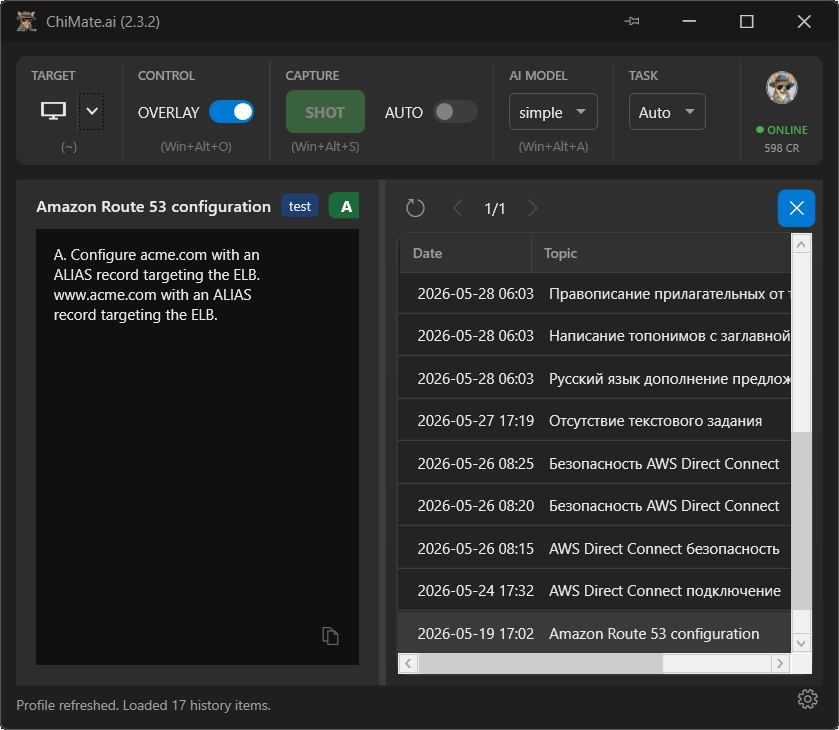Screen dimensions: 839x730
Task: Open the AI model 'simple' dropdown
Action: pyautogui.click(x=553, y=112)
